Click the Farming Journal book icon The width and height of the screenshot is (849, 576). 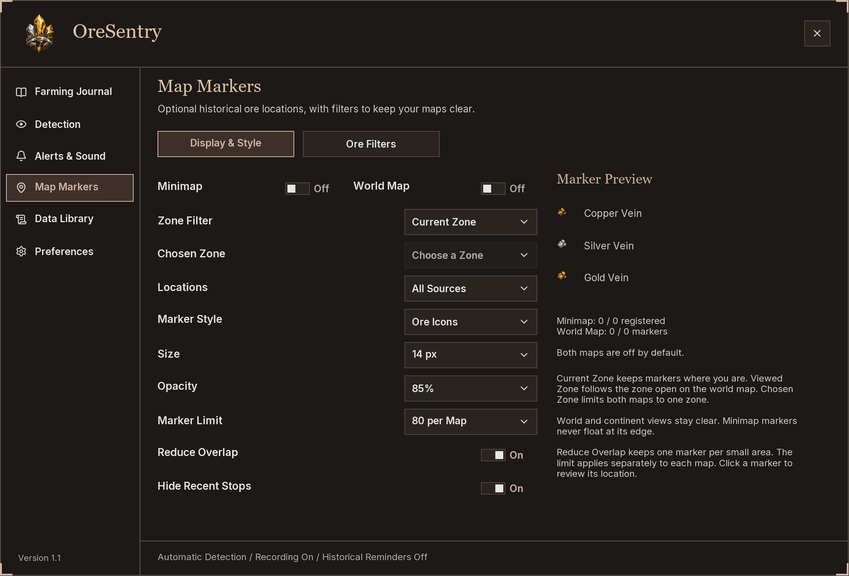tap(21, 92)
